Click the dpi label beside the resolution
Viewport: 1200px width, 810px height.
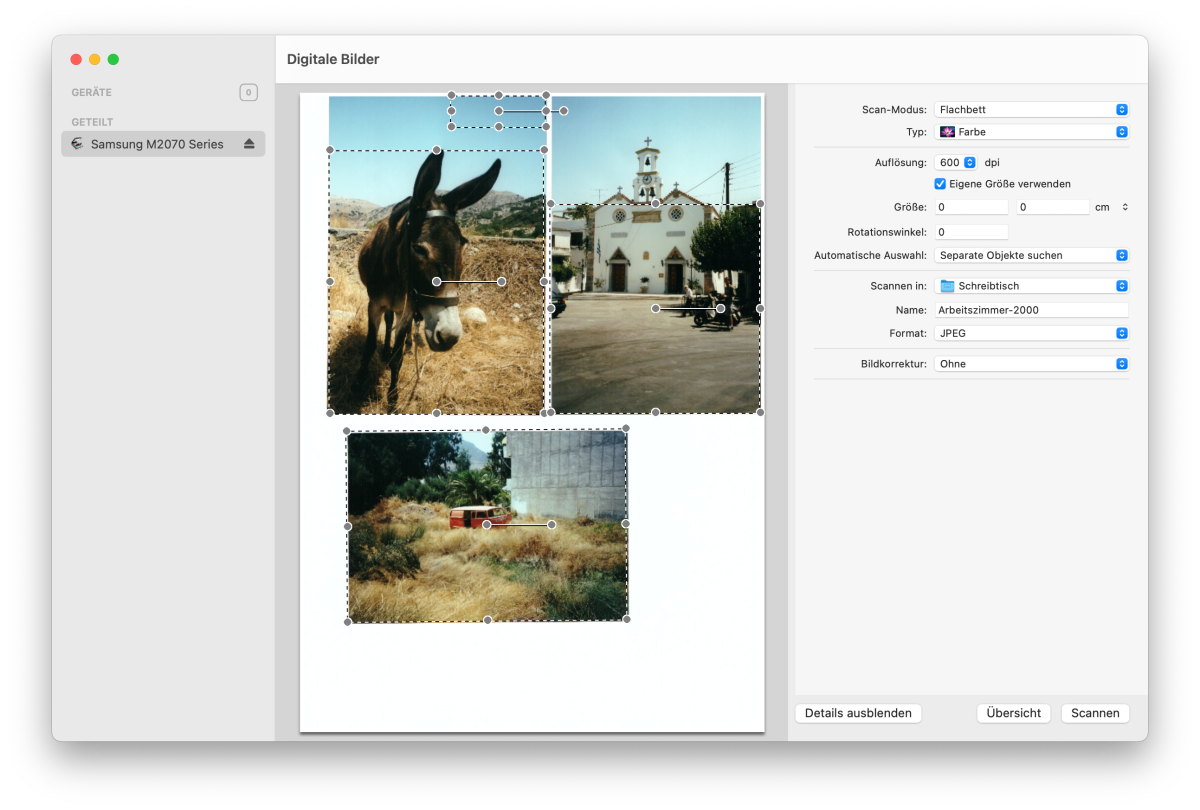coord(992,162)
